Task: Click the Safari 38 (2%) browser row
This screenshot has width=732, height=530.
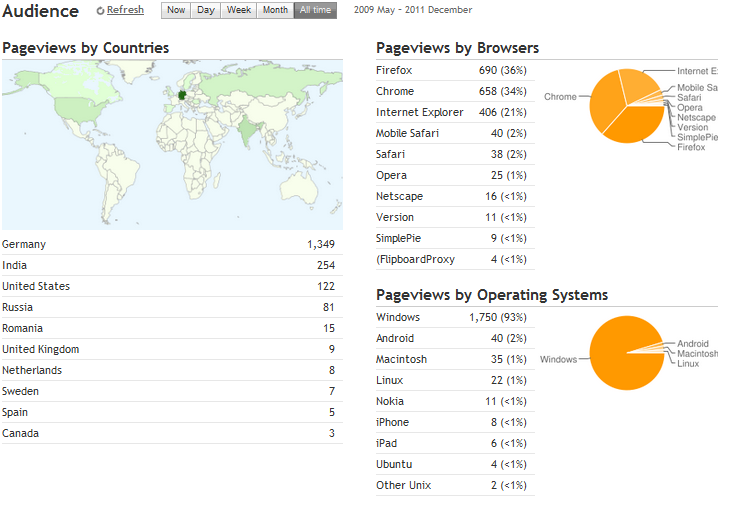Action: pos(455,154)
